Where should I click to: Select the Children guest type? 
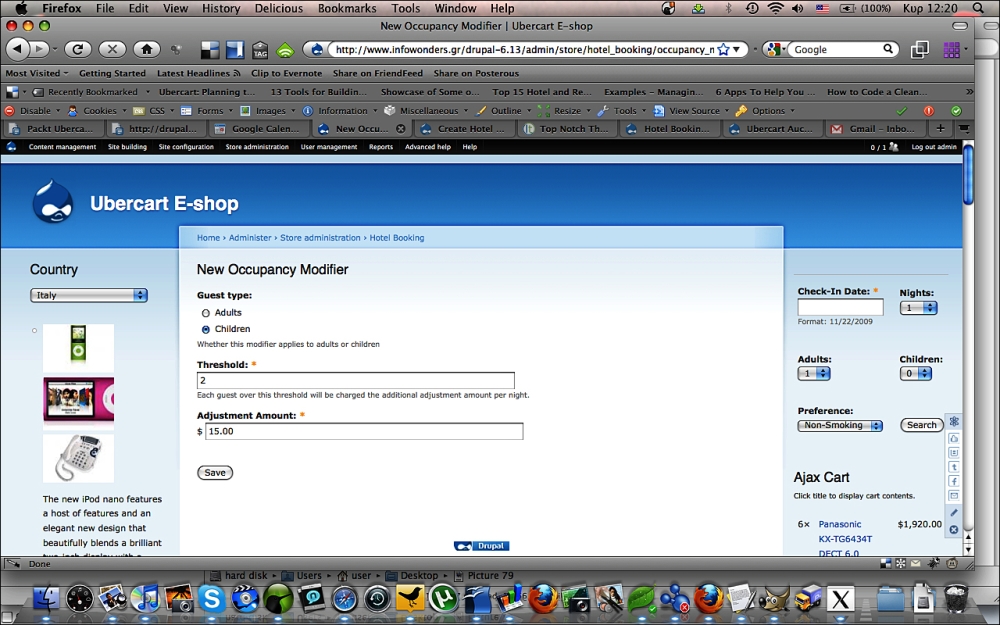click(x=206, y=329)
